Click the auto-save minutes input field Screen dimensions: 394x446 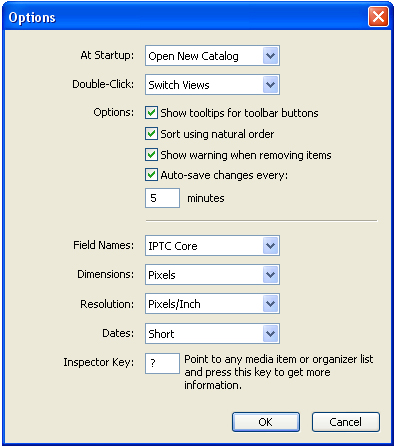coord(162,198)
